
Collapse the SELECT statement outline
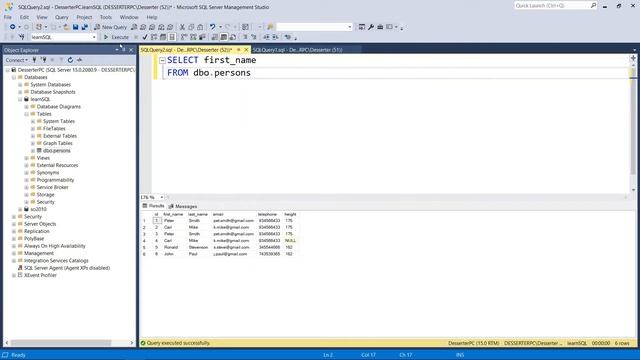(162, 60)
